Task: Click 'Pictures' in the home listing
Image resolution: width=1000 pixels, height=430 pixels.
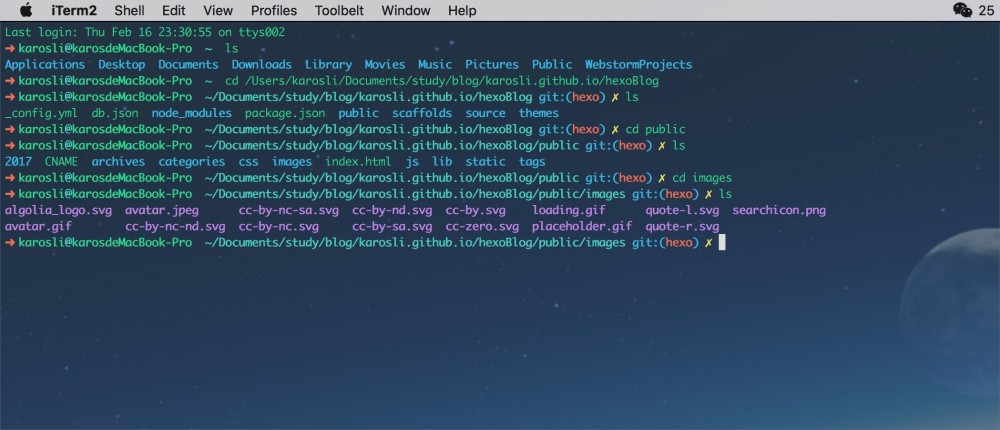Action: (492, 64)
